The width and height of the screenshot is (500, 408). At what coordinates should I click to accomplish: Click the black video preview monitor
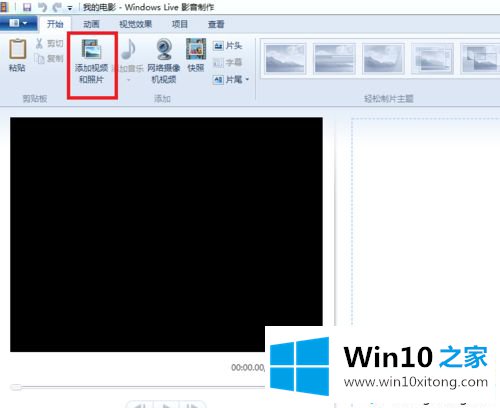[166, 234]
